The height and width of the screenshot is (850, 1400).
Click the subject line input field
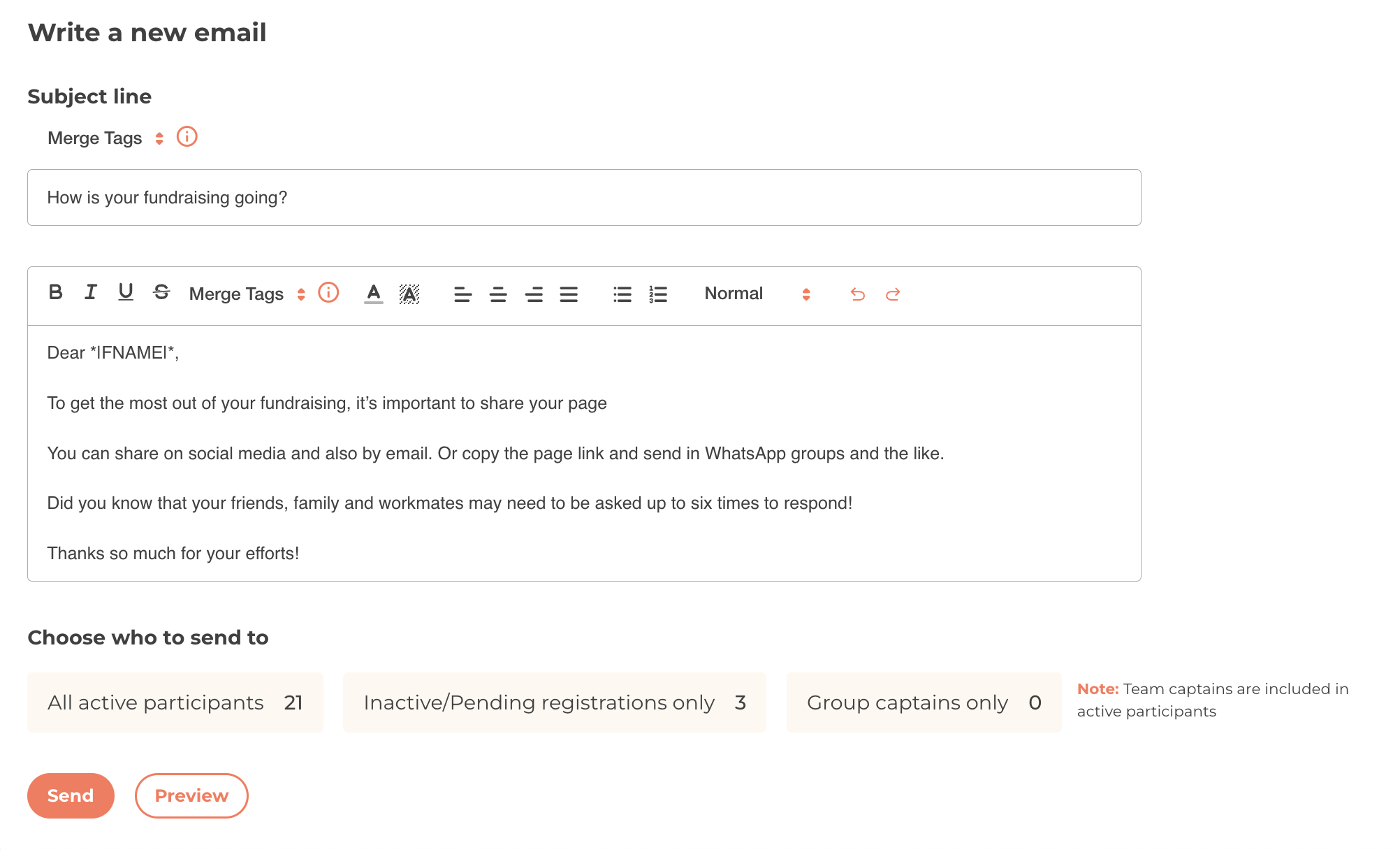tap(584, 198)
